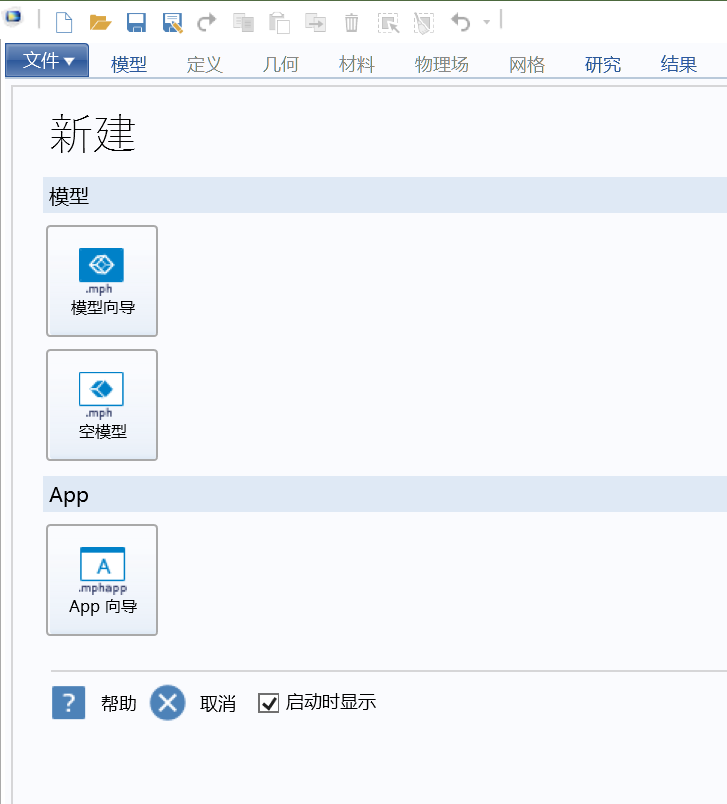Click the clear selection icon

(x=424, y=24)
